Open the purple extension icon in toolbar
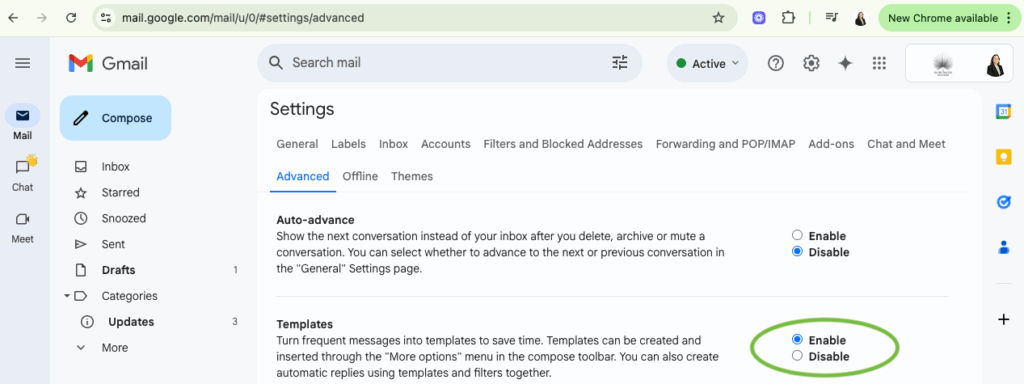The image size is (1024, 384). (x=758, y=18)
